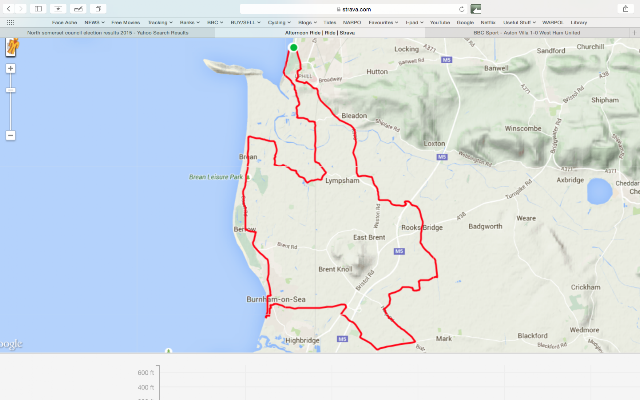Open the Library bookmark

pos(579,22)
